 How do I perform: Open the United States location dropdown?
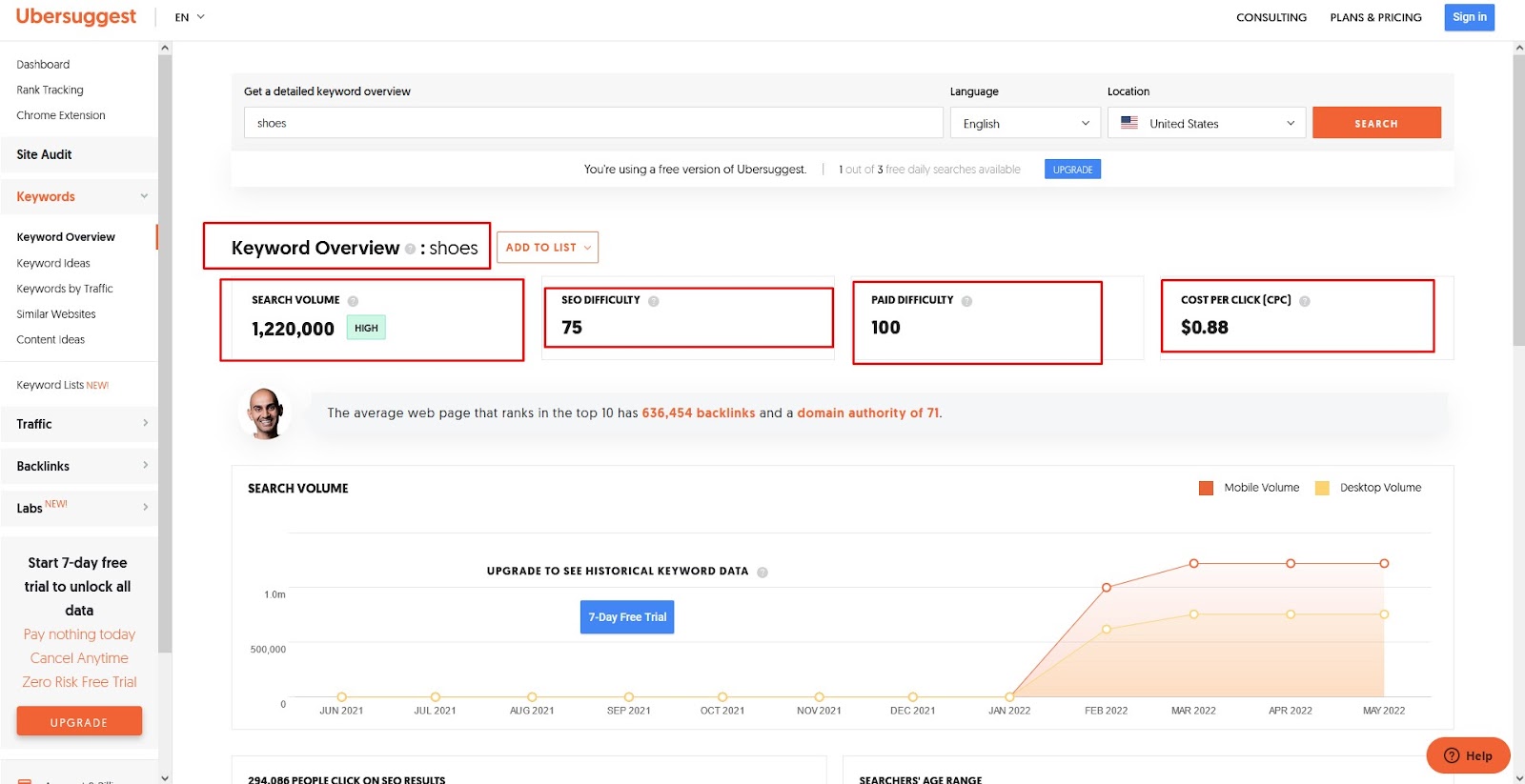[x=1207, y=123]
